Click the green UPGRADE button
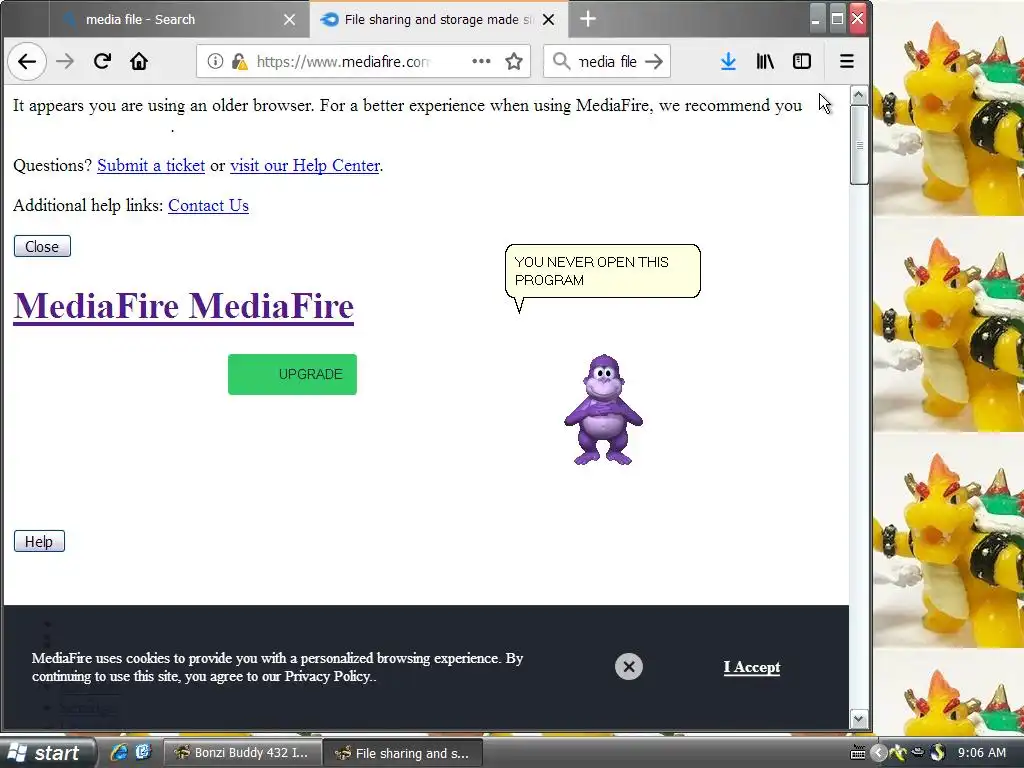 tap(292, 374)
